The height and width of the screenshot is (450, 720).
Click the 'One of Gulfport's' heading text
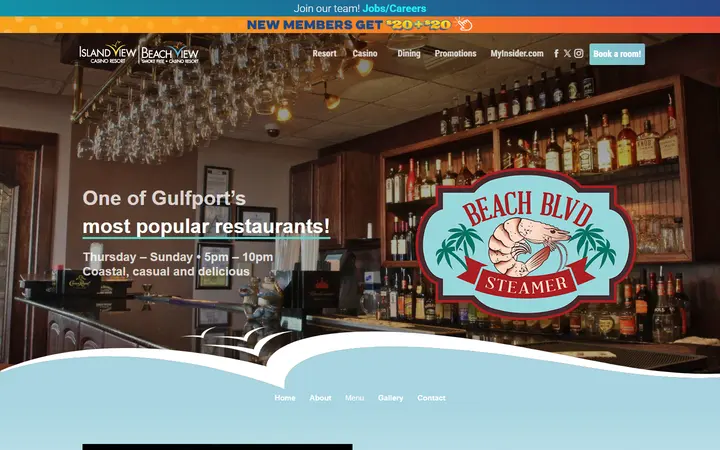164,198
